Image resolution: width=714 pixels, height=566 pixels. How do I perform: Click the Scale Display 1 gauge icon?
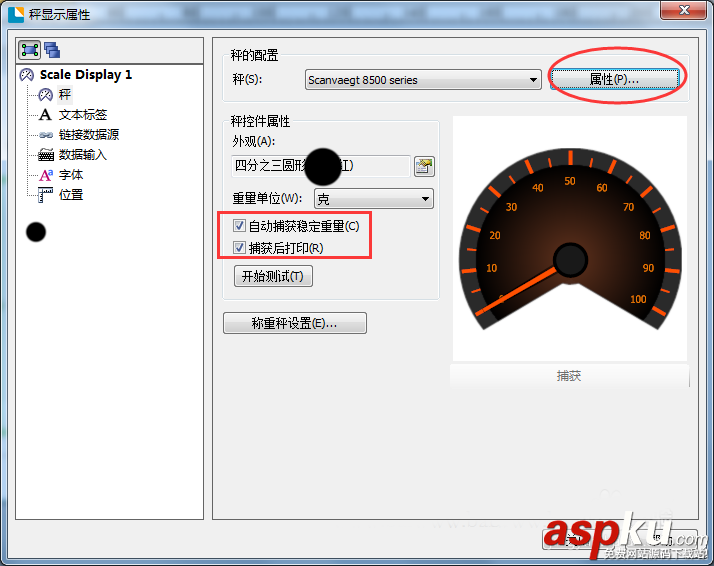[x=27, y=75]
